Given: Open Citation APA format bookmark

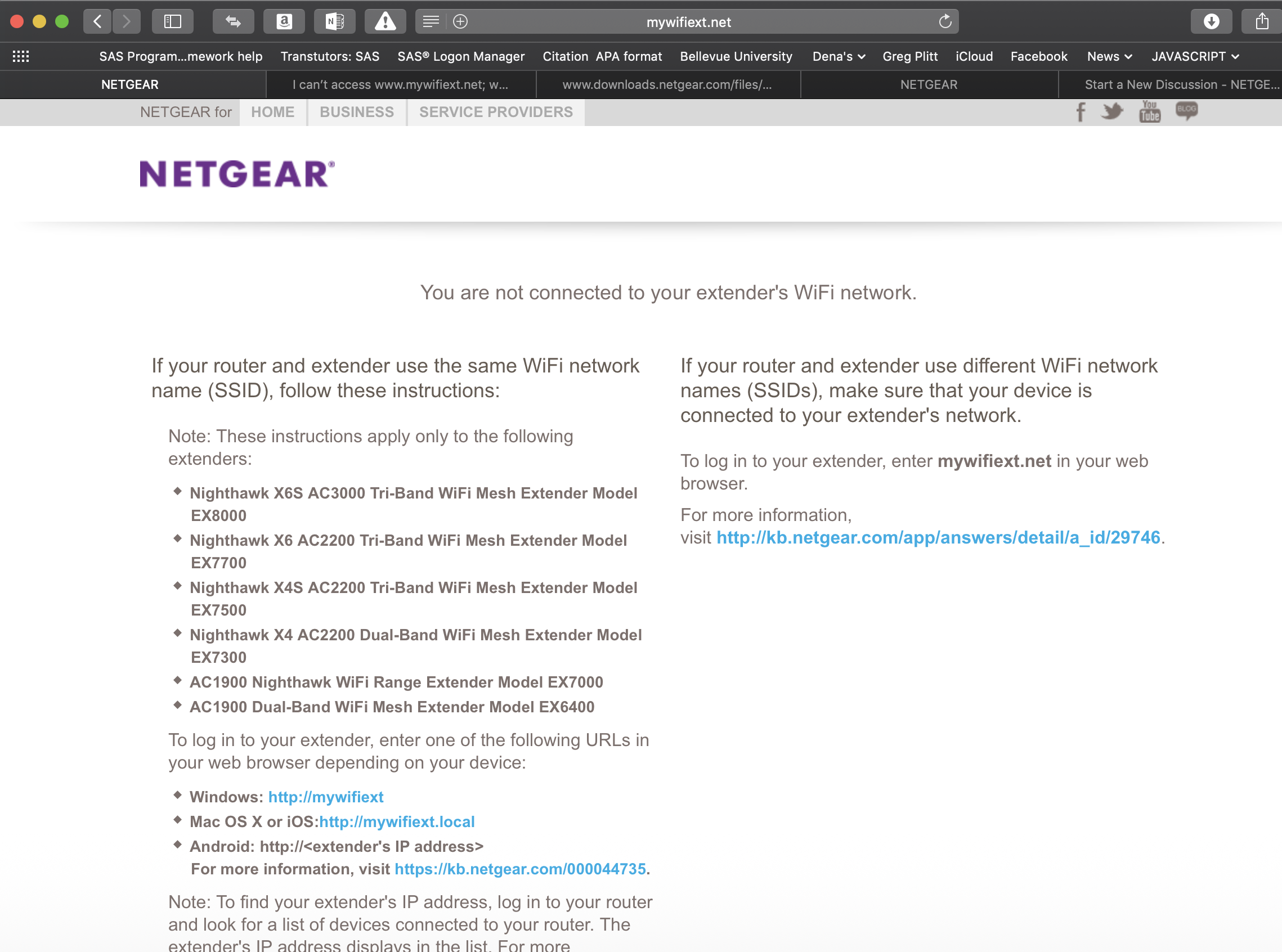Looking at the screenshot, I should coord(602,56).
